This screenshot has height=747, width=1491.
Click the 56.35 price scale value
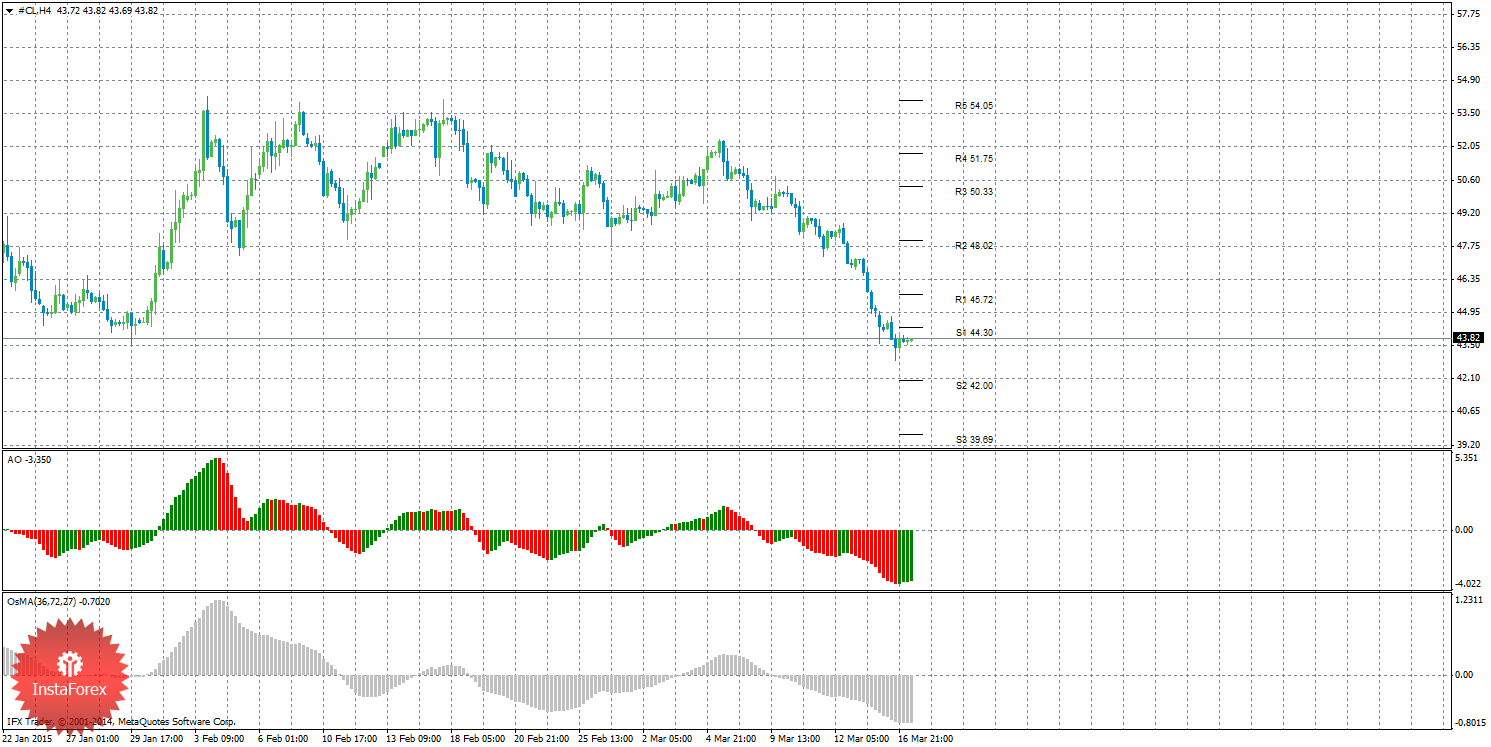coord(1468,47)
